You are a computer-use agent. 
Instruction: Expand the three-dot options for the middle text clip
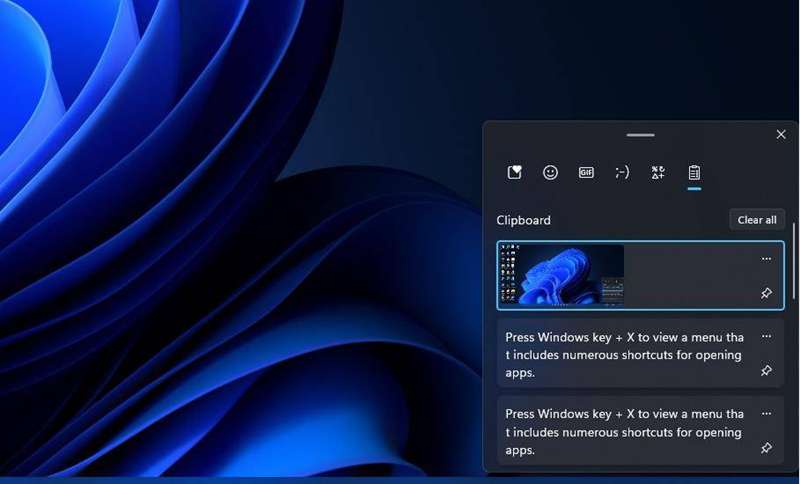[766, 336]
